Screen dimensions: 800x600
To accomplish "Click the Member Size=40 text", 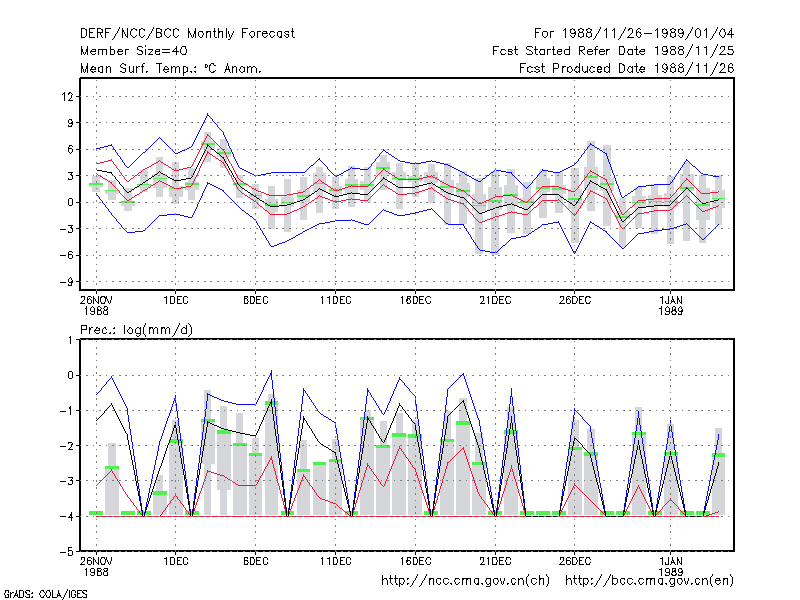I will pyautogui.click(x=134, y=51).
